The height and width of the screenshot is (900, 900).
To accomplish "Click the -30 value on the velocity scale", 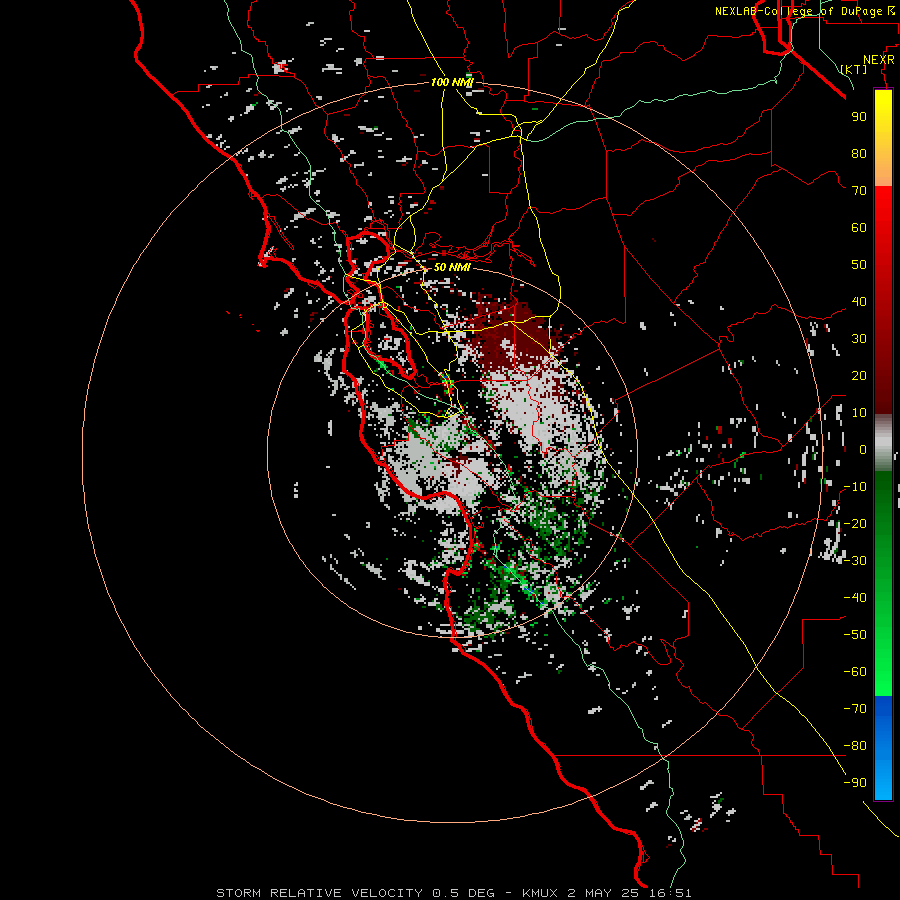I will (x=855, y=561).
